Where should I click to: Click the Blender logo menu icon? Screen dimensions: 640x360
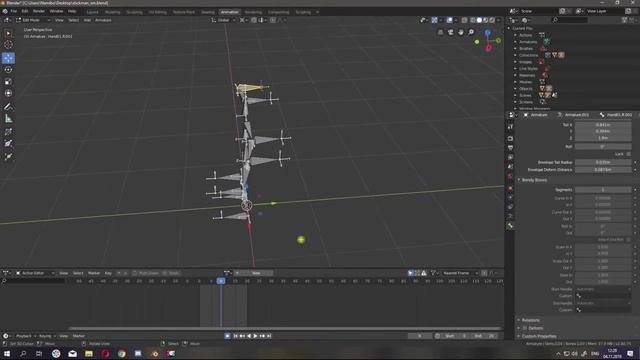5,11
